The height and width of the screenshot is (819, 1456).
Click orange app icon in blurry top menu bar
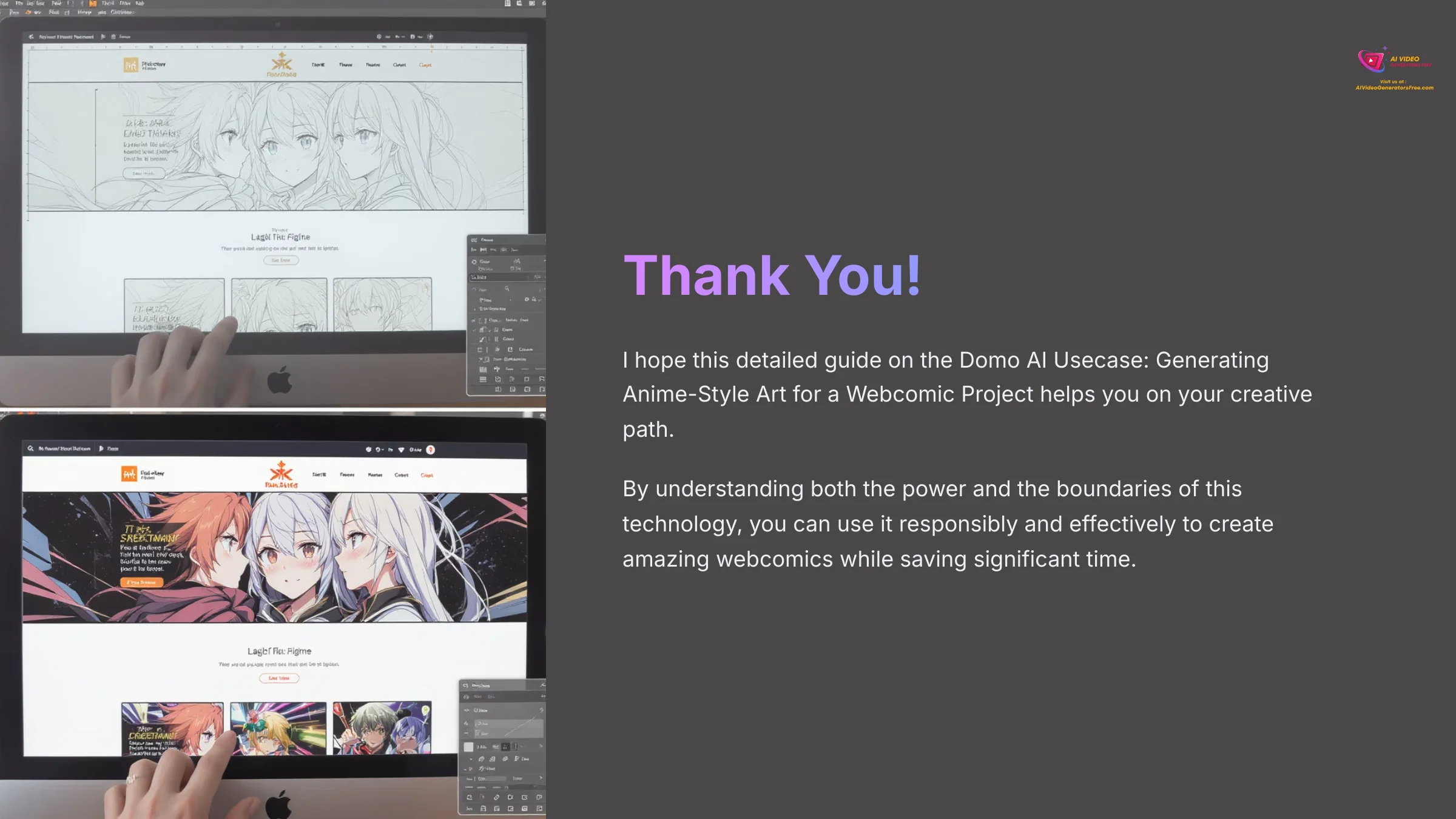click(93, 4)
